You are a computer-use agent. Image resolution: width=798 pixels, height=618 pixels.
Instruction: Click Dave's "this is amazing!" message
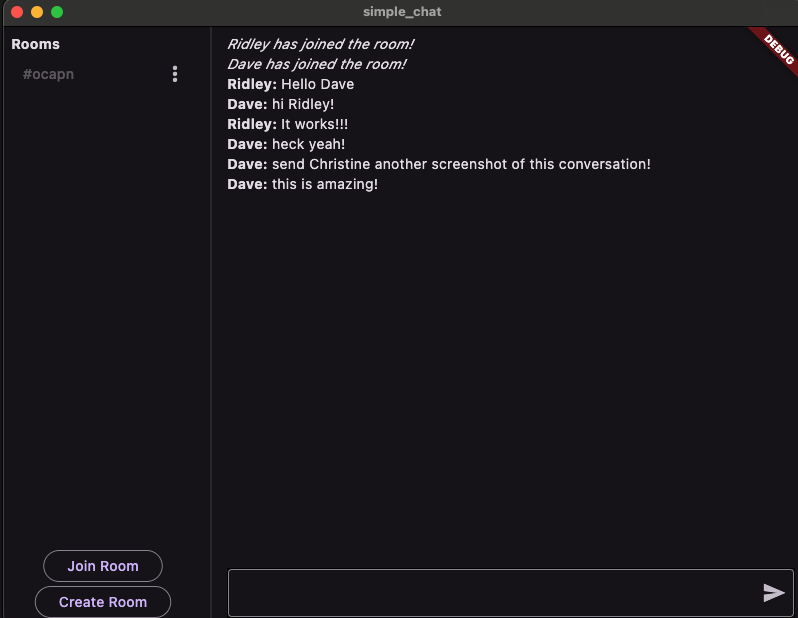(x=302, y=184)
